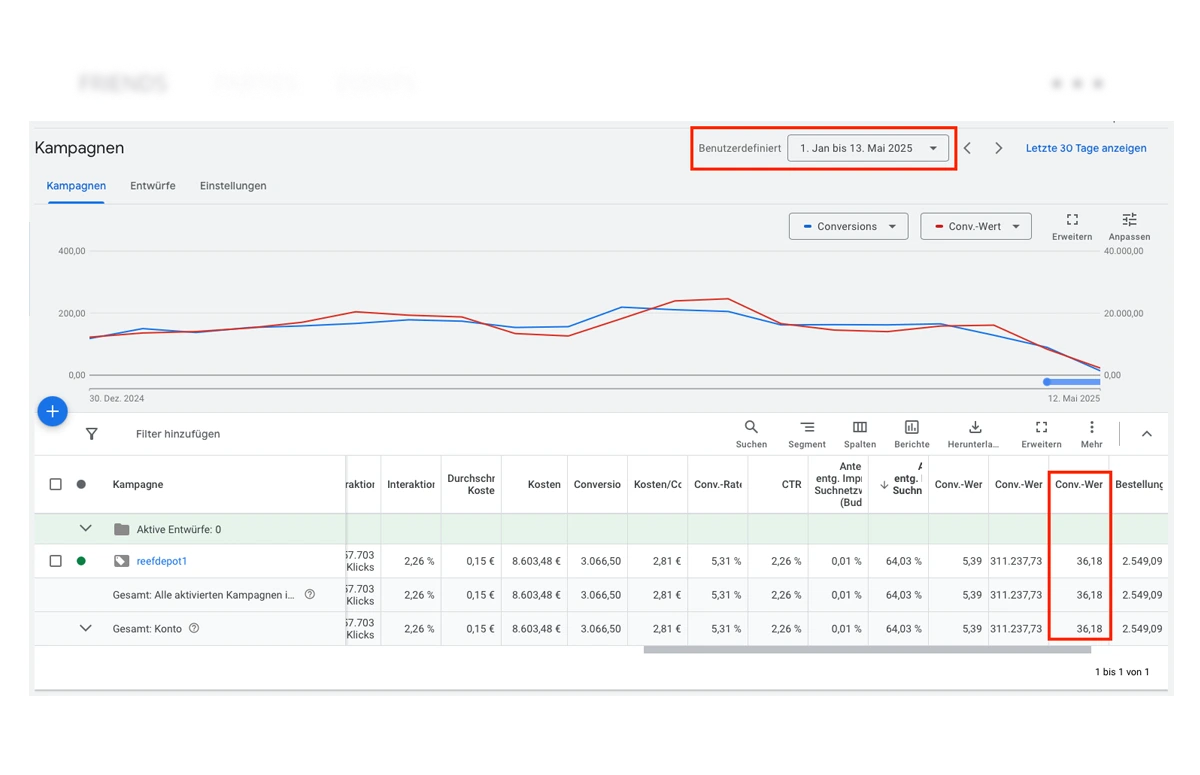This screenshot has height=775, width=1200.
Task: Click the Kosten/Conv. column header
Action: tap(657, 485)
